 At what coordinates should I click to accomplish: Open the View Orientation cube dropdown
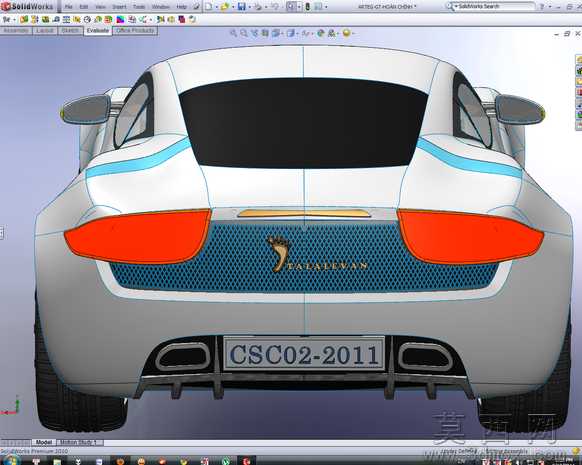(277, 33)
